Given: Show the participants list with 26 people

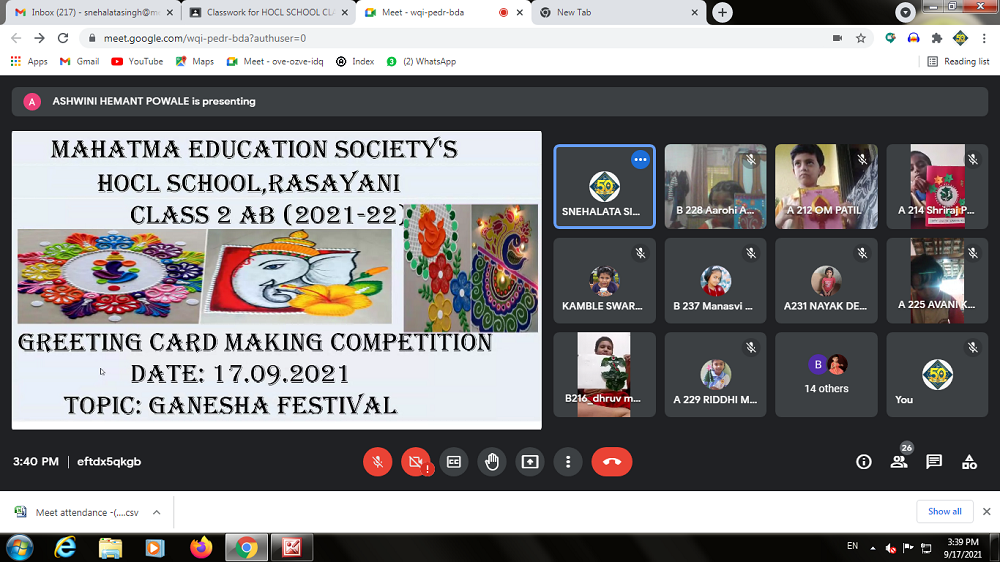Looking at the screenshot, I should (x=899, y=461).
